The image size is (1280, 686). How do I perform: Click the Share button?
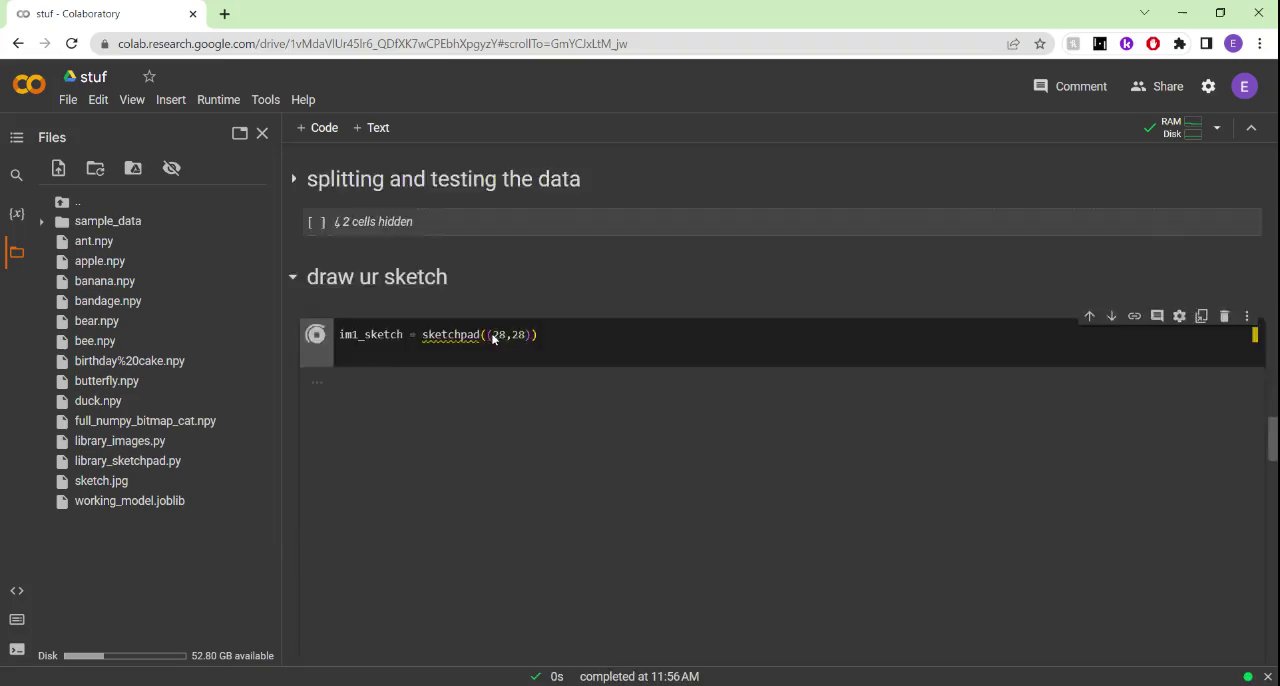pos(1156,86)
